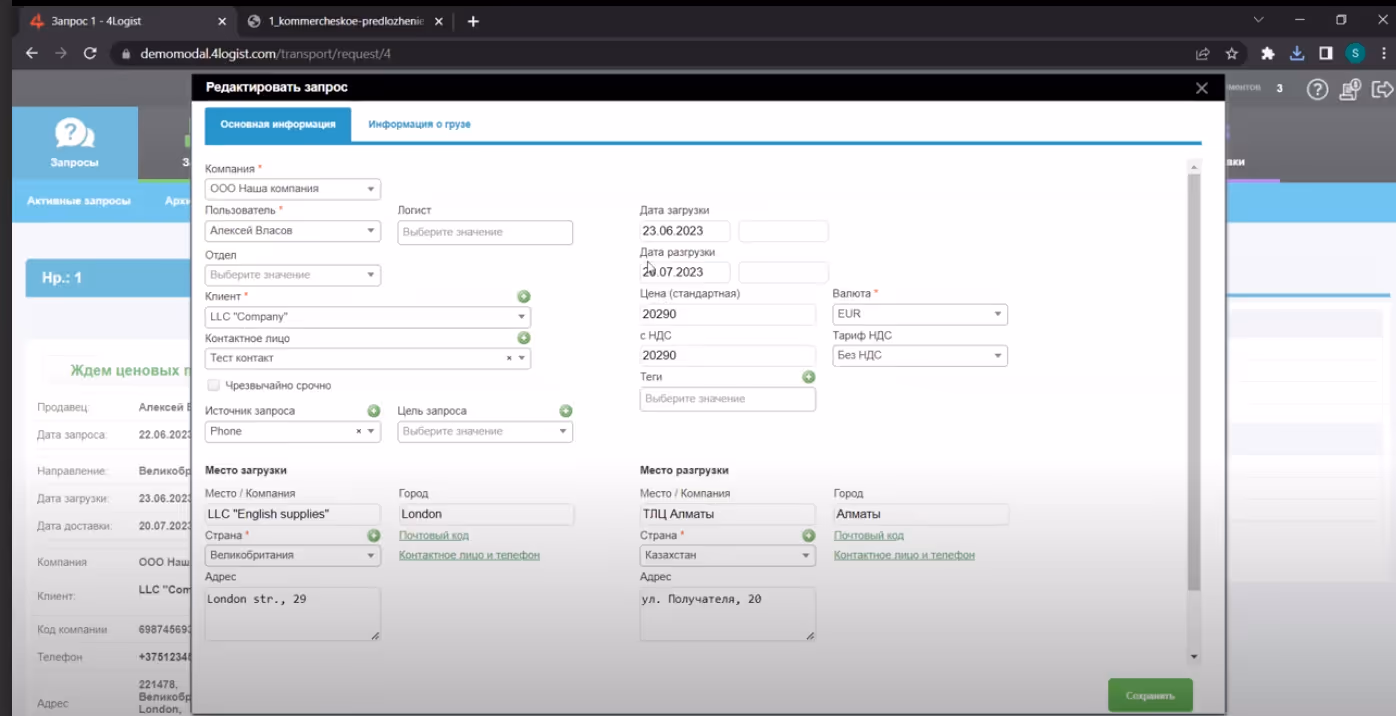
Task: Add new client with green plus icon
Action: coord(523,297)
